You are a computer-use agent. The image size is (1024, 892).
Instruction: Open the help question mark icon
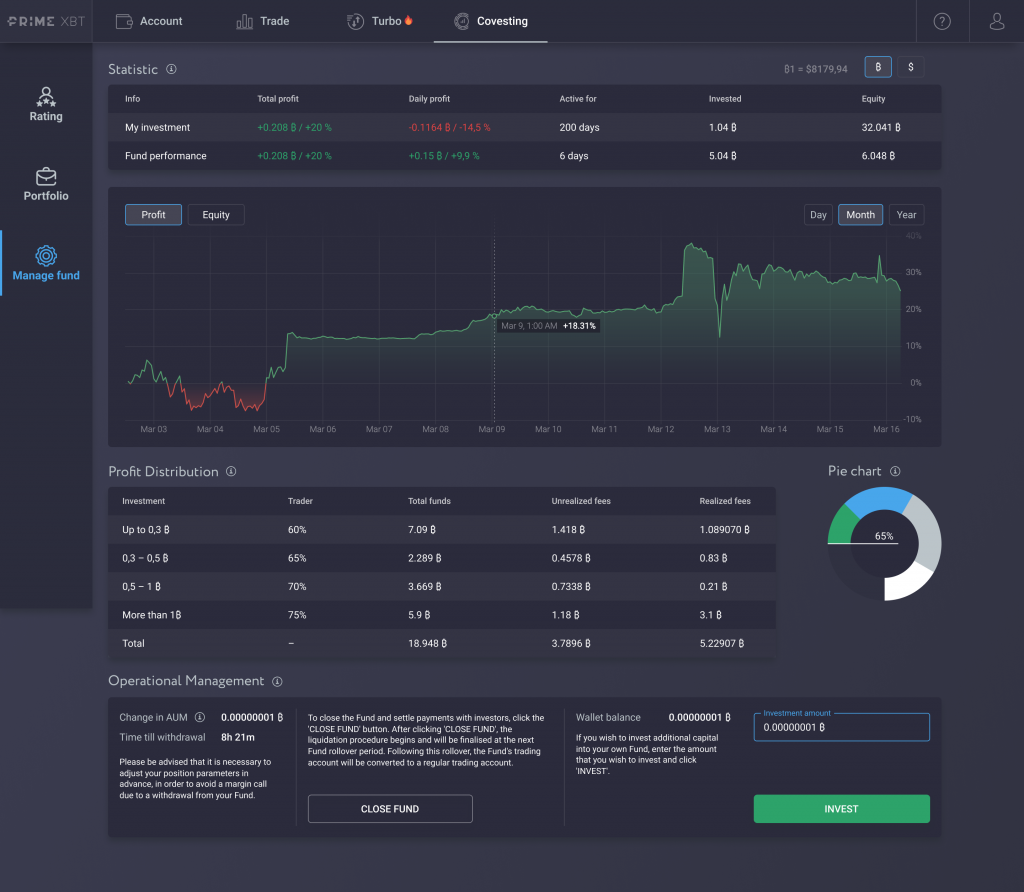pos(941,20)
